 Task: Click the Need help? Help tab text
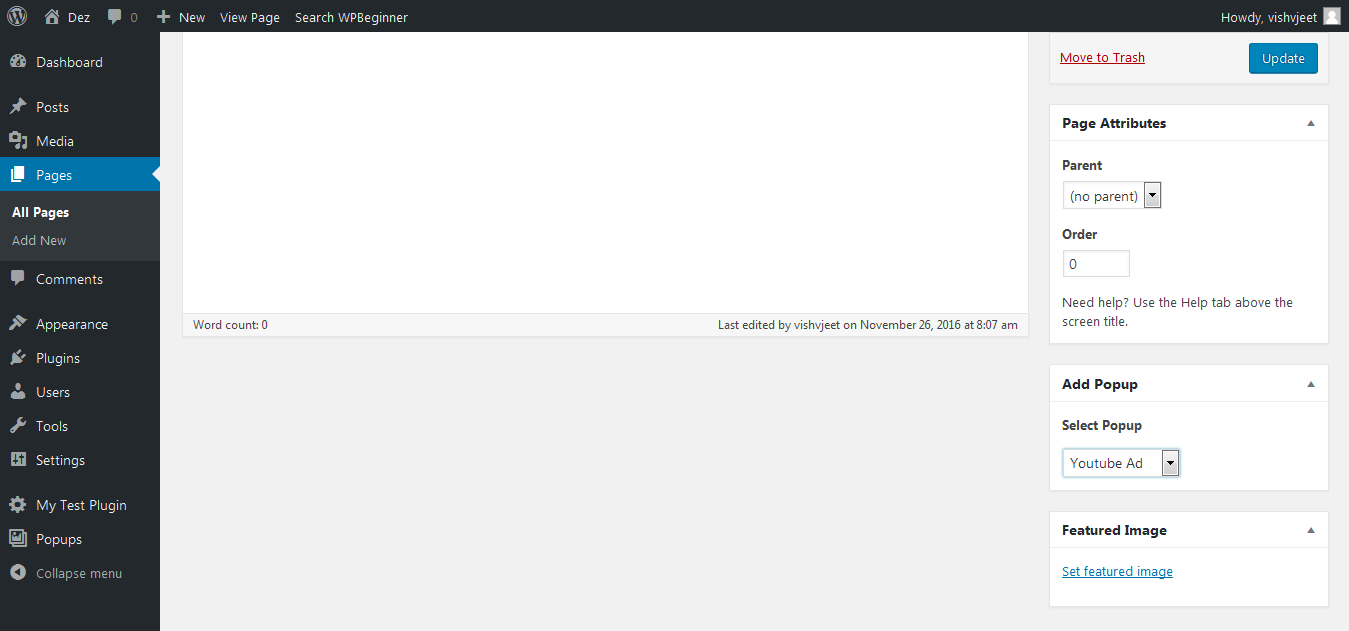click(x=1177, y=312)
